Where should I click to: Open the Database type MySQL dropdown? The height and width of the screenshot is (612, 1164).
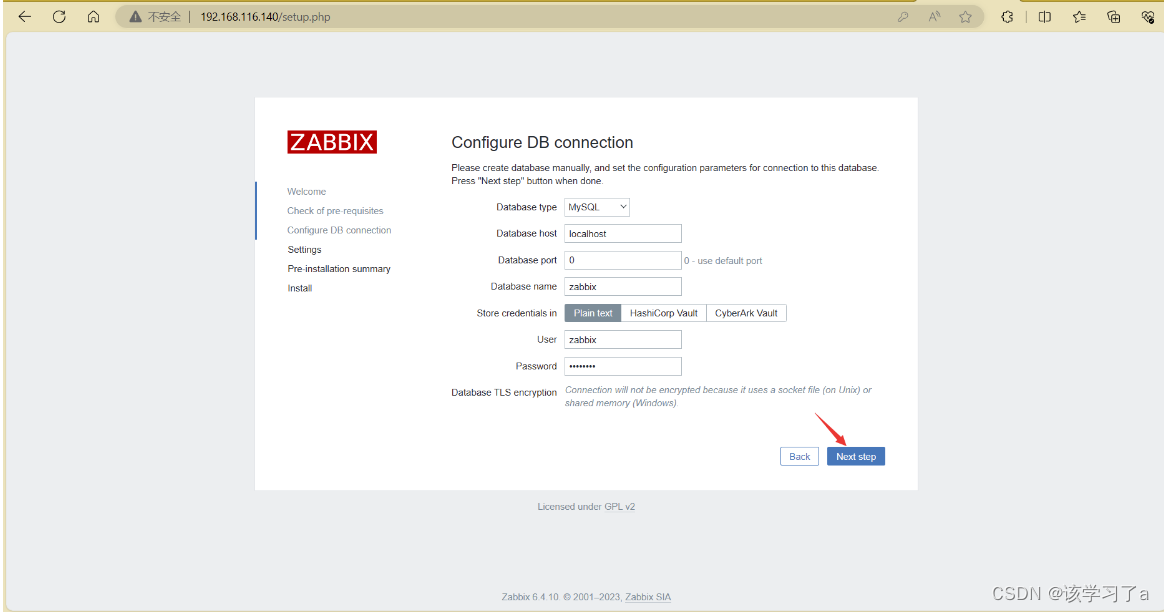click(597, 207)
